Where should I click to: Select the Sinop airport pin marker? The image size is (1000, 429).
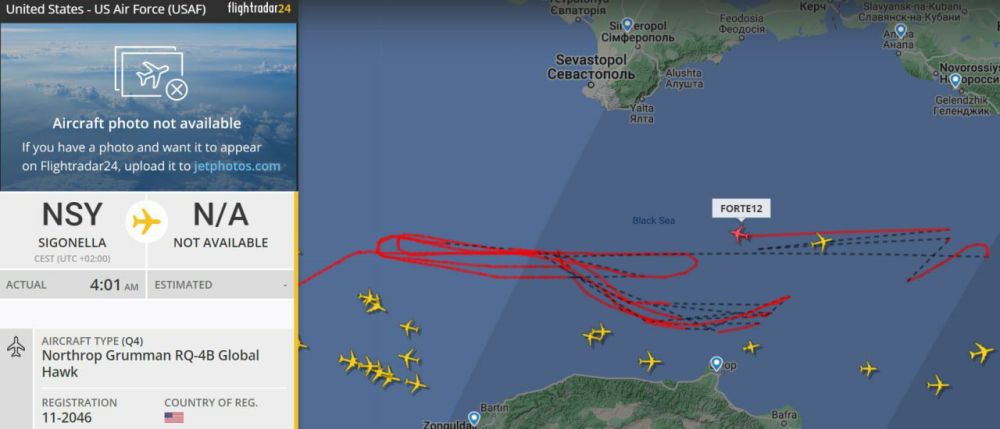tap(717, 364)
